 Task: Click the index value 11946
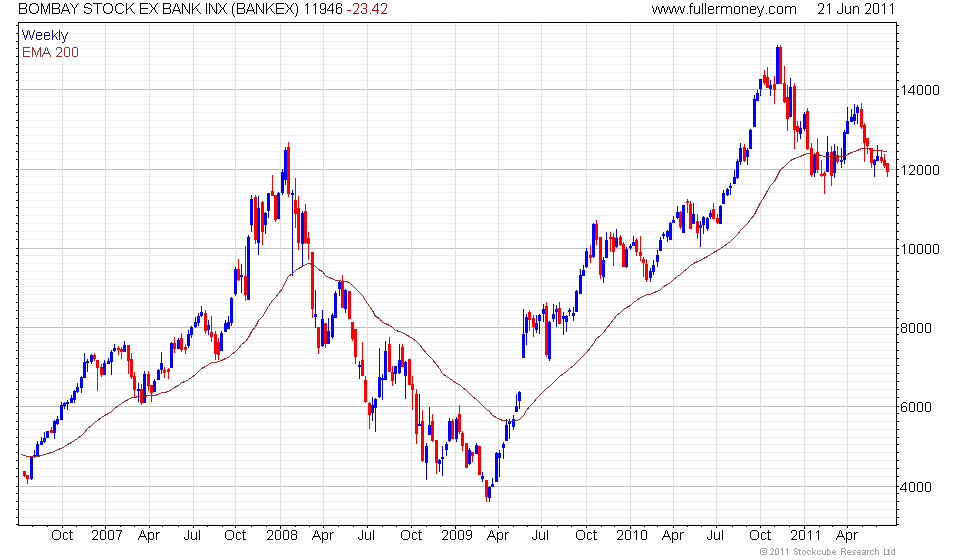(x=323, y=9)
